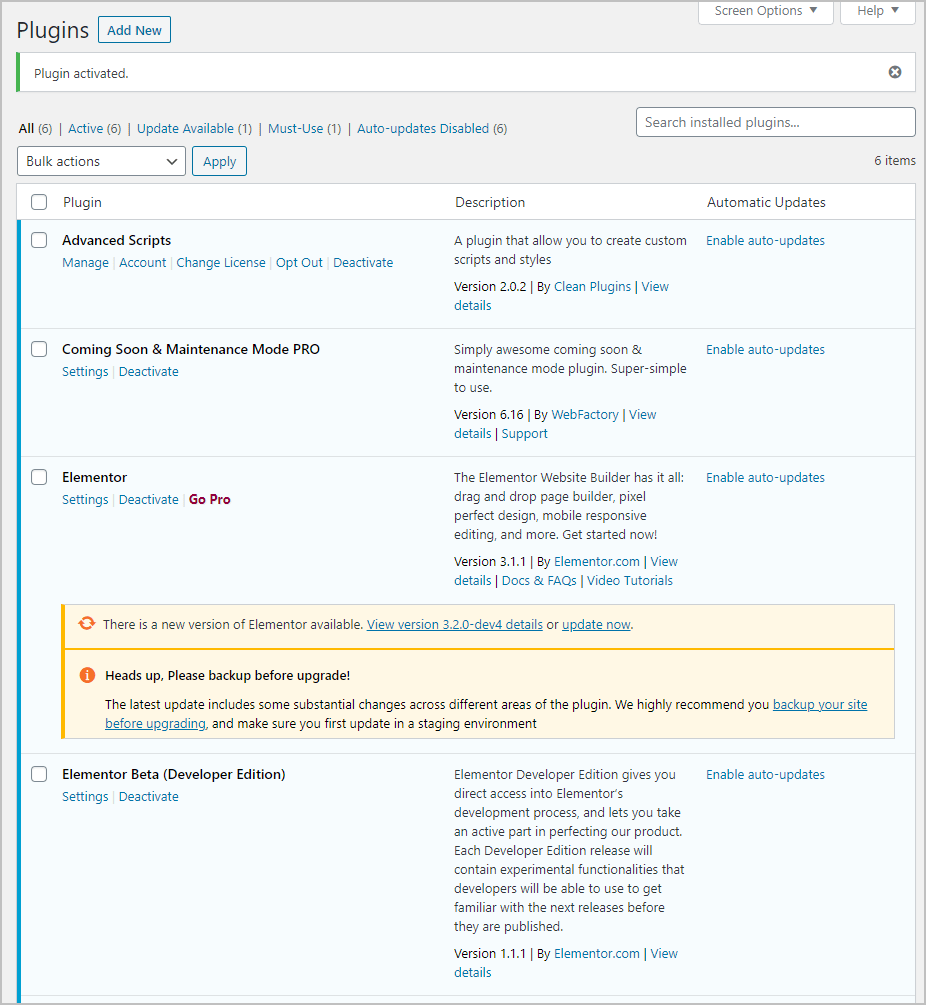The width and height of the screenshot is (926, 1005).
Task: Click the Apply button
Action: (219, 161)
